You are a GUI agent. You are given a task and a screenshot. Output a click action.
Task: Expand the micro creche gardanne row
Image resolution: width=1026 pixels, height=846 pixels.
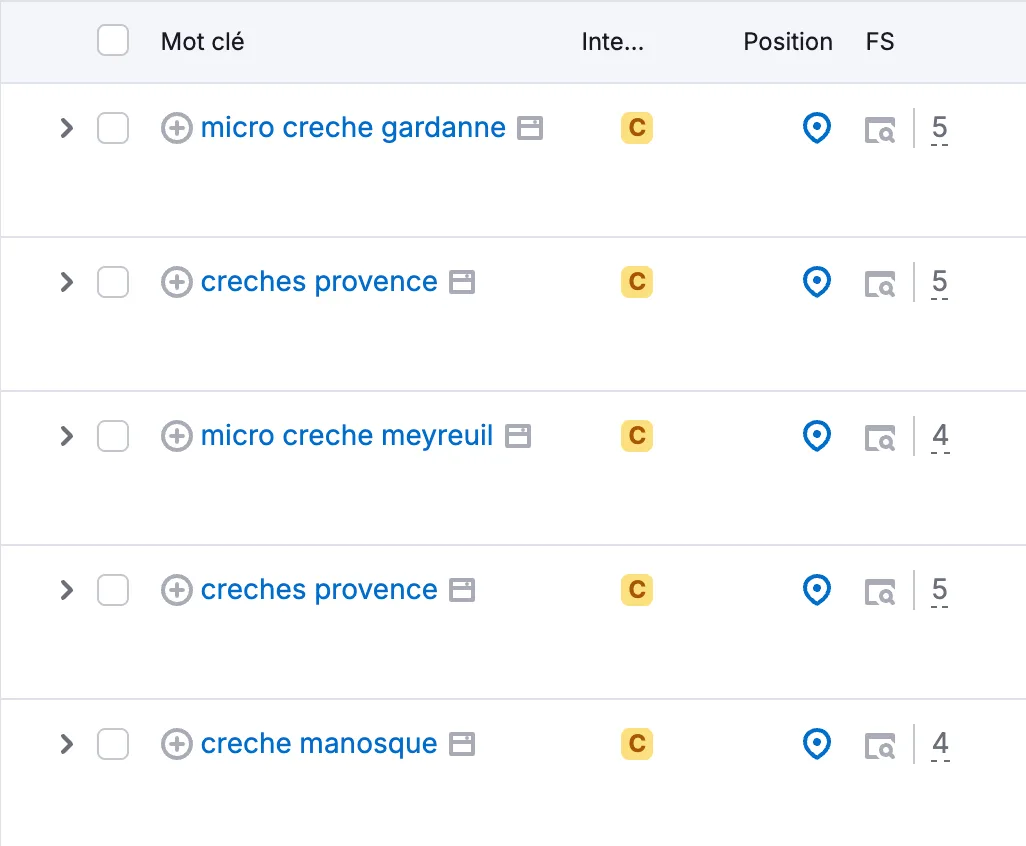(x=66, y=128)
